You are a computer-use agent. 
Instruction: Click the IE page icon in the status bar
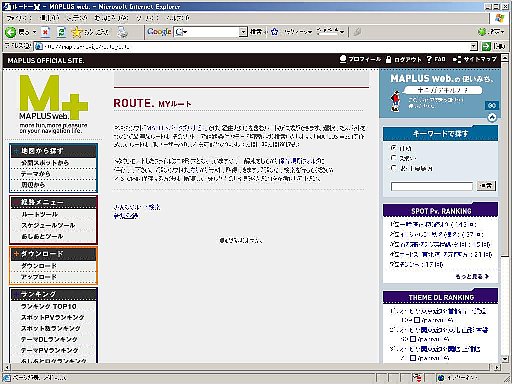(x=7, y=378)
